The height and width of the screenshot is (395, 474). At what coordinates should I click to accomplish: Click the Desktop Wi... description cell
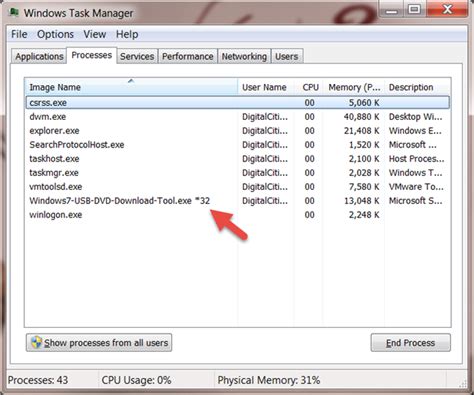[x=415, y=117]
